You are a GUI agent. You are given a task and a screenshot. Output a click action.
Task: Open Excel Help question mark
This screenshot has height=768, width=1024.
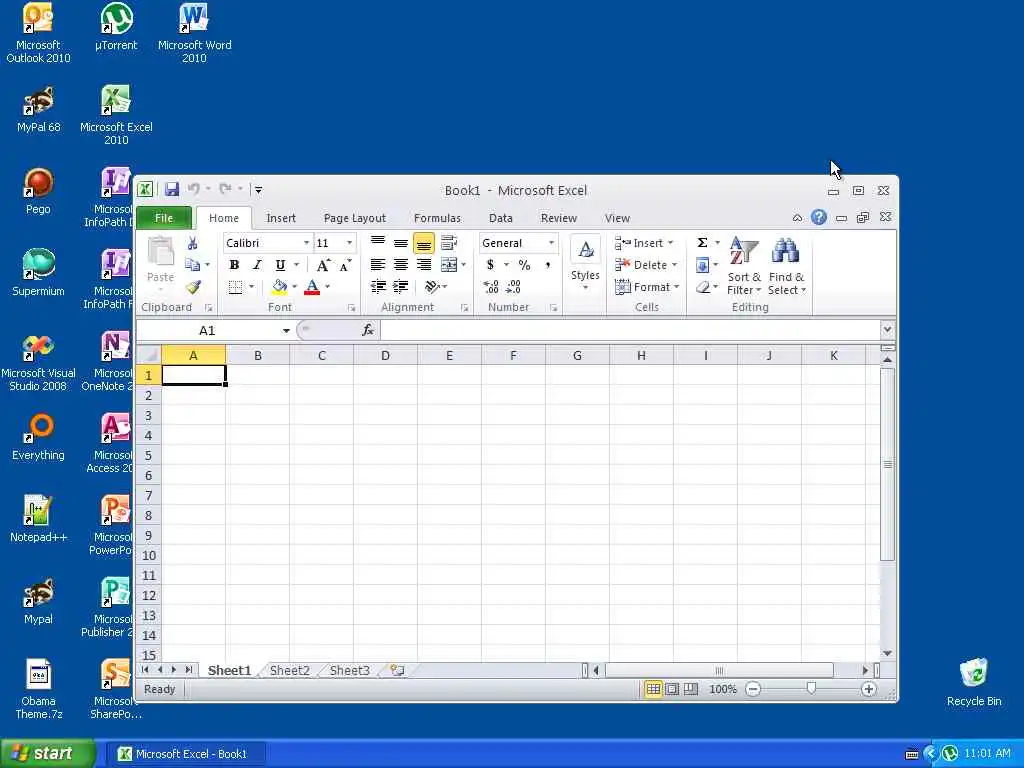pos(818,217)
